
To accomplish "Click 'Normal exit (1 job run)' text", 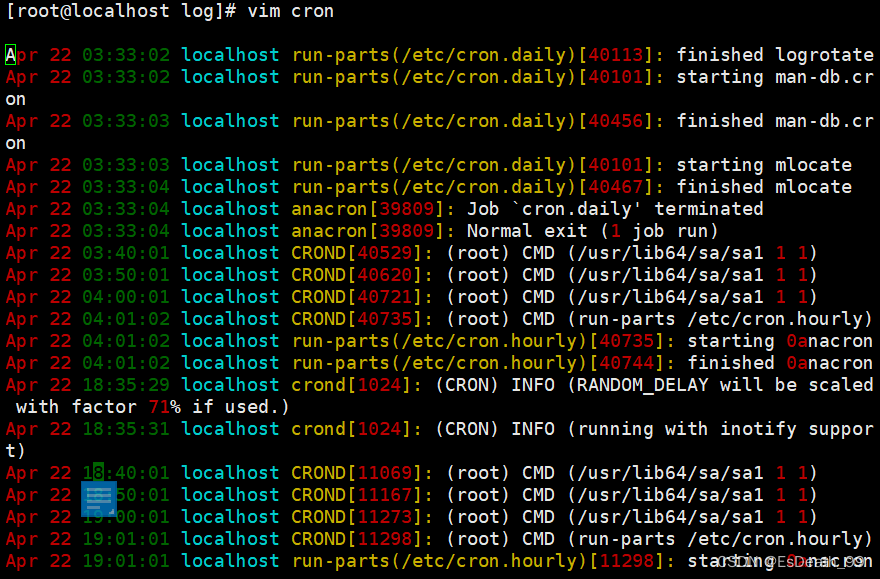I will [593, 231].
